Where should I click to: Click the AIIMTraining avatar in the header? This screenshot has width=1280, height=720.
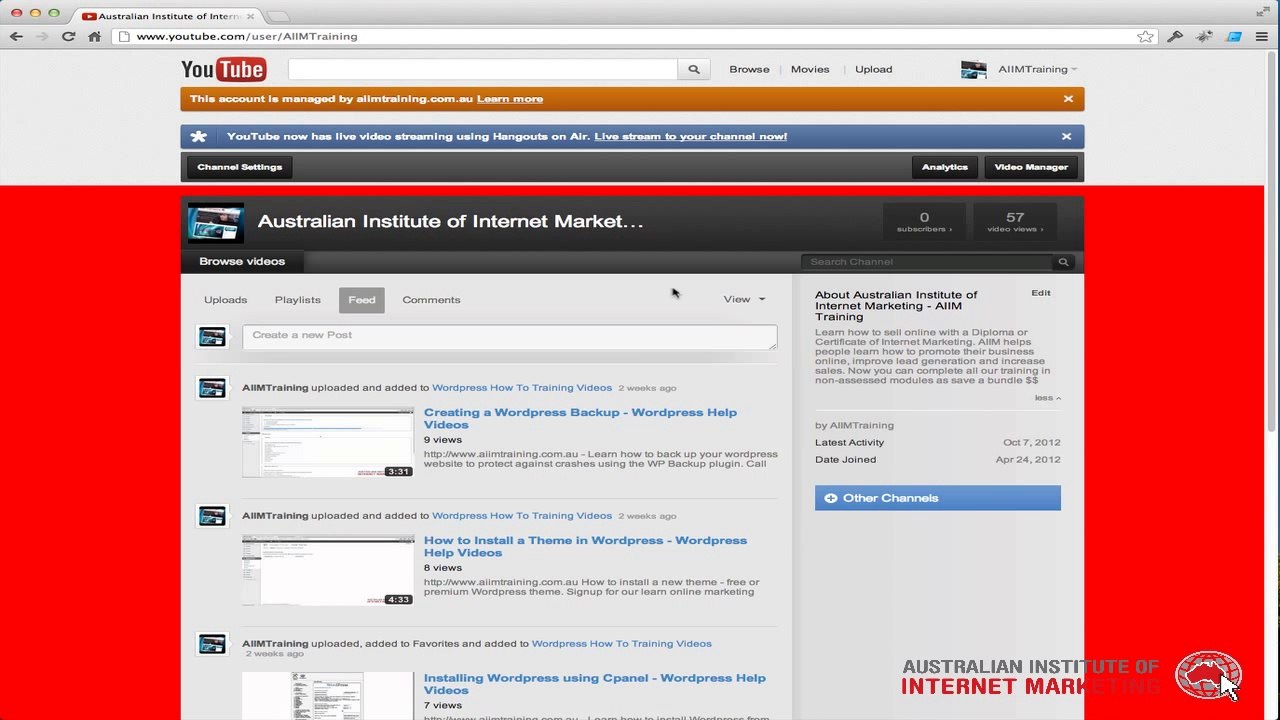[x=974, y=69]
